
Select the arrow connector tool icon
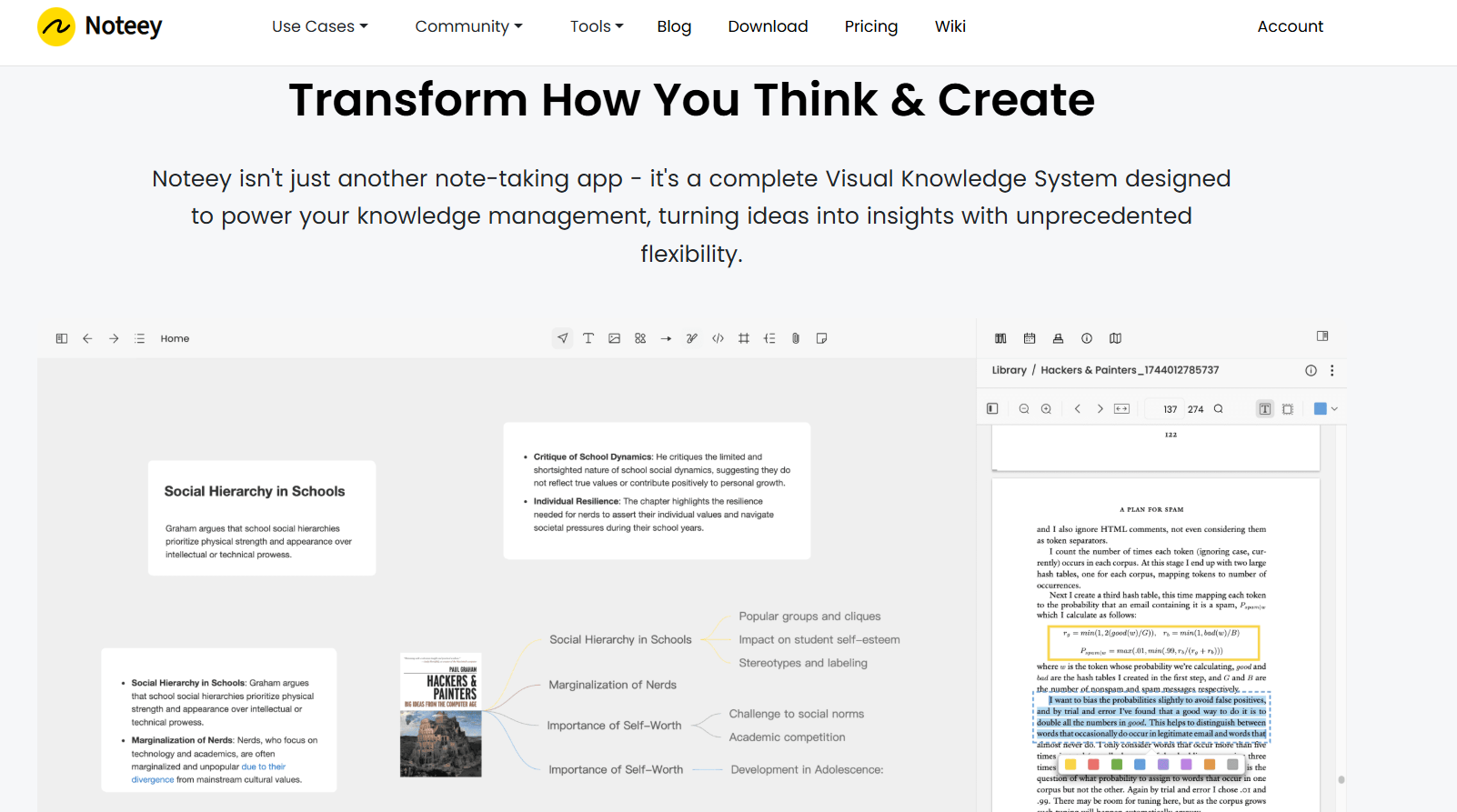point(666,338)
